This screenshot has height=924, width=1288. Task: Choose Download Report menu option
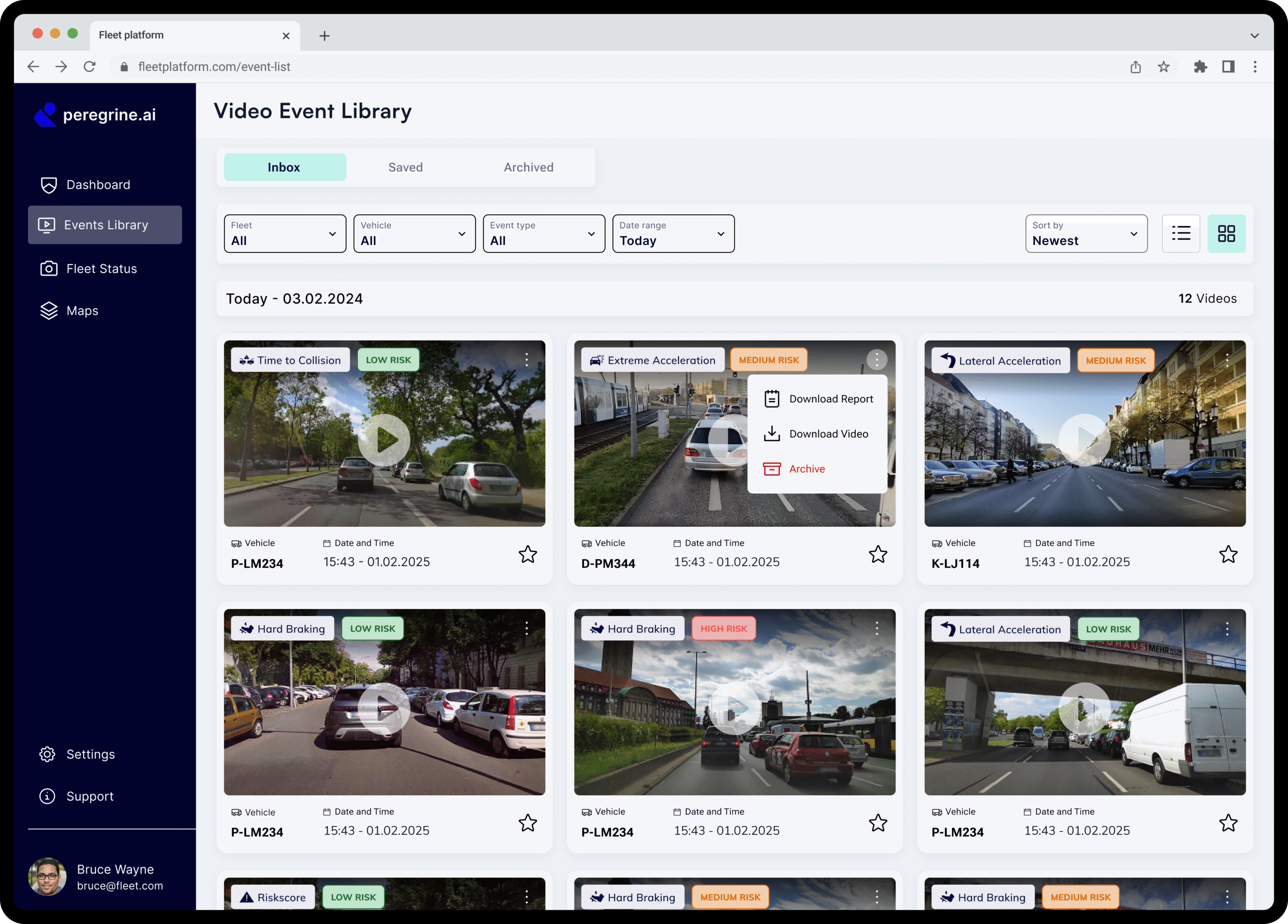[830, 399]
